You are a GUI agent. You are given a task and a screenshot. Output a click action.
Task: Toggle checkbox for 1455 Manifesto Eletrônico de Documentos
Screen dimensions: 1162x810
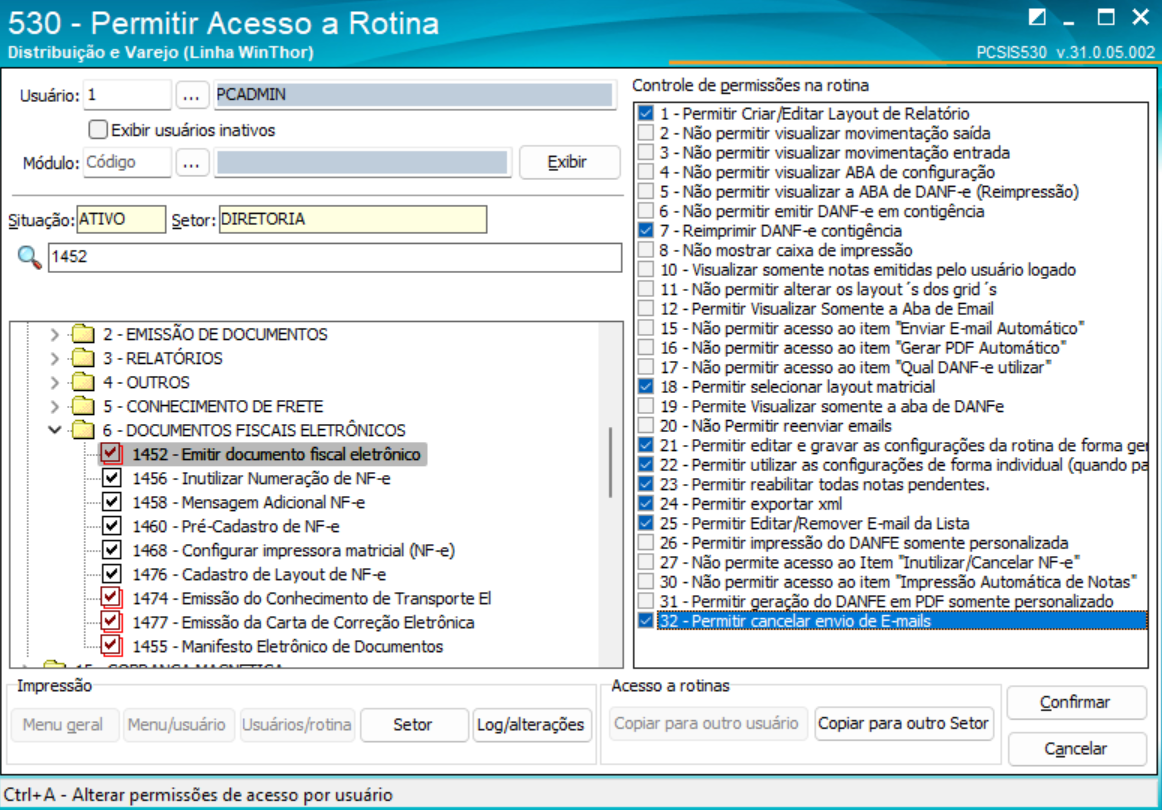click(111, 645)
